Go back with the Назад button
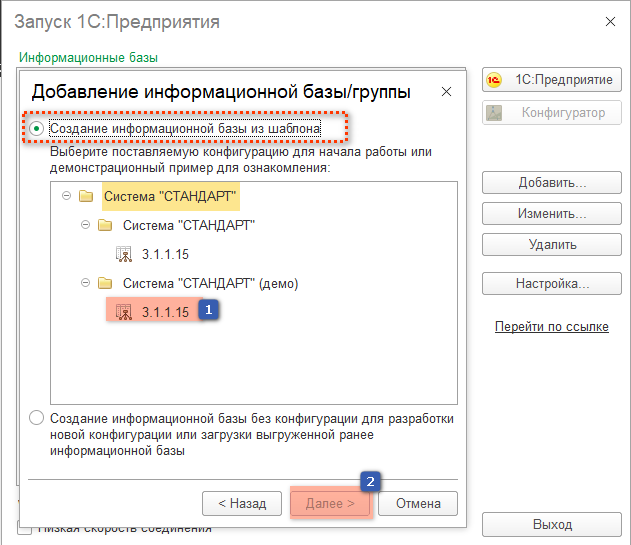 coord(242,503)
